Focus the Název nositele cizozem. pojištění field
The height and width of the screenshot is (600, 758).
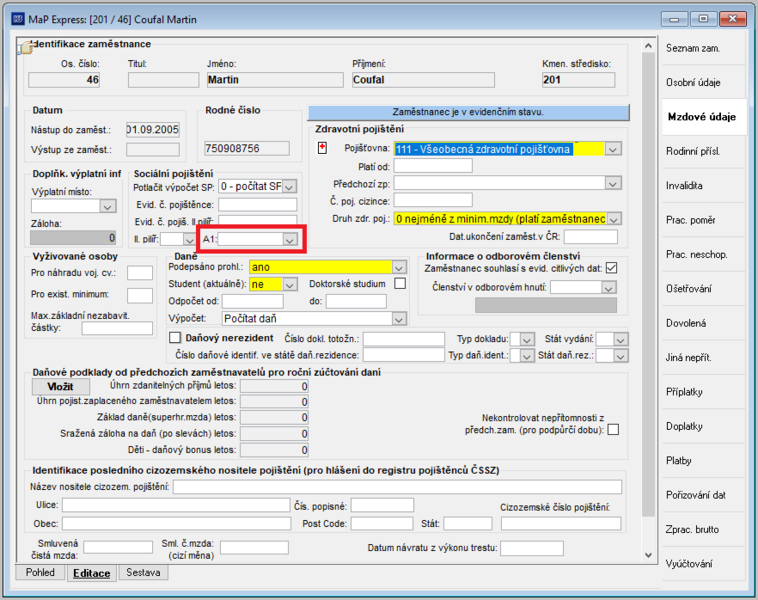pyautogui.click(x=397, y=487)
